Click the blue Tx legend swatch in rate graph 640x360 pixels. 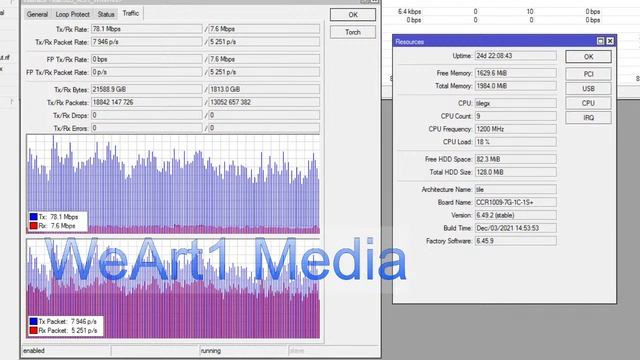(x=33, y=217)
